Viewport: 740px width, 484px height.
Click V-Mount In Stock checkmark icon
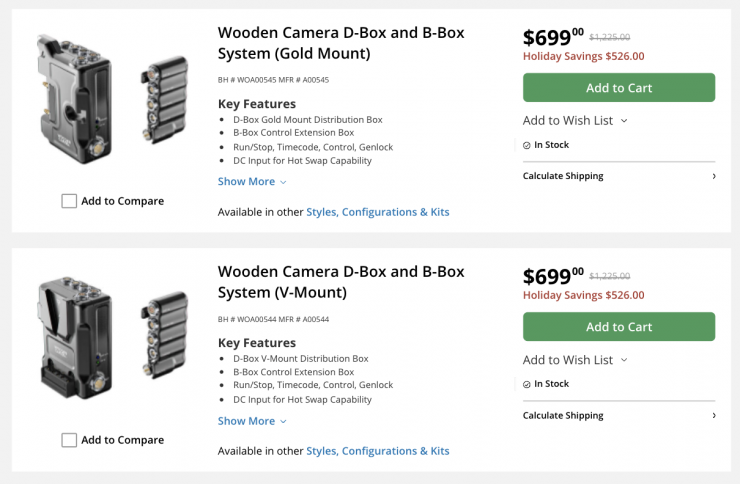tap(527, 384)
